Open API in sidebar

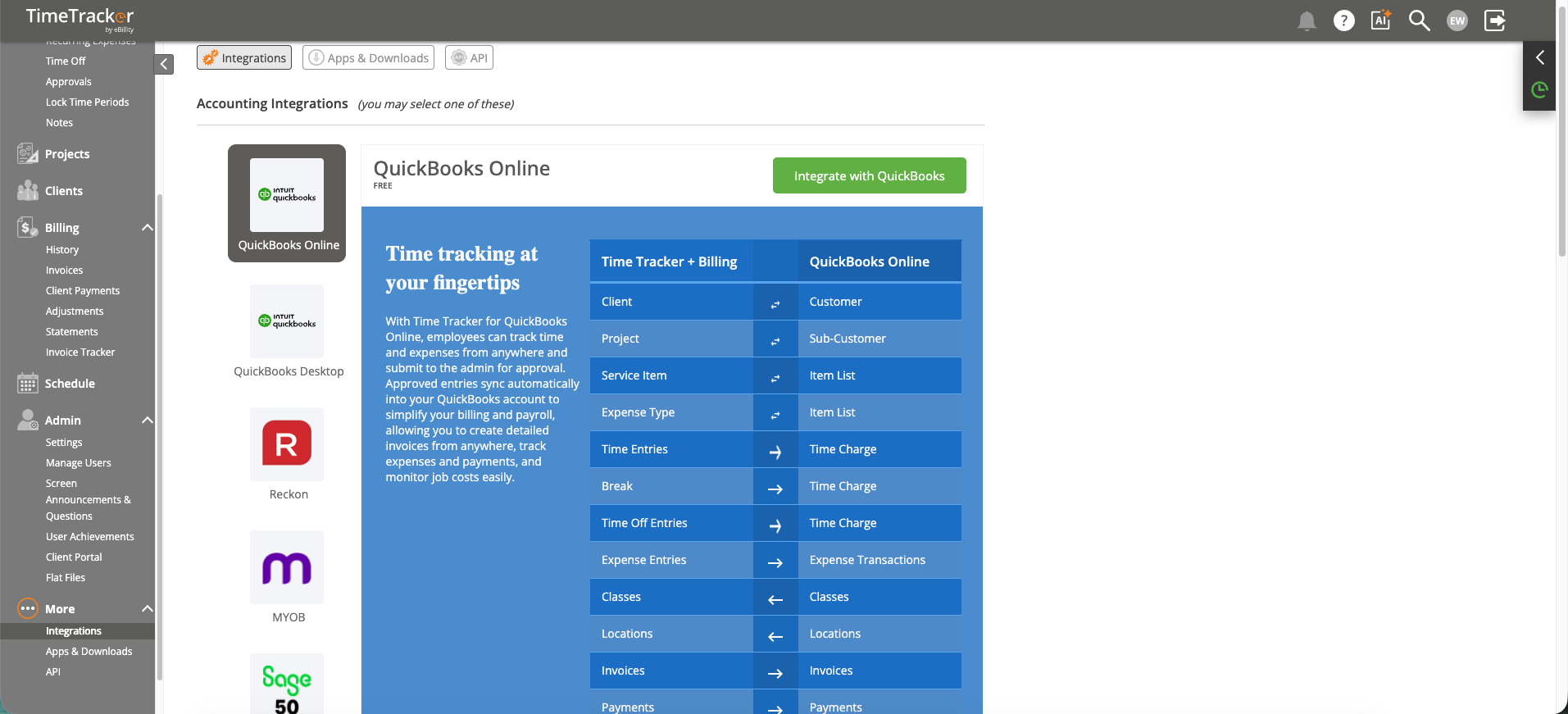pos(53,672)
